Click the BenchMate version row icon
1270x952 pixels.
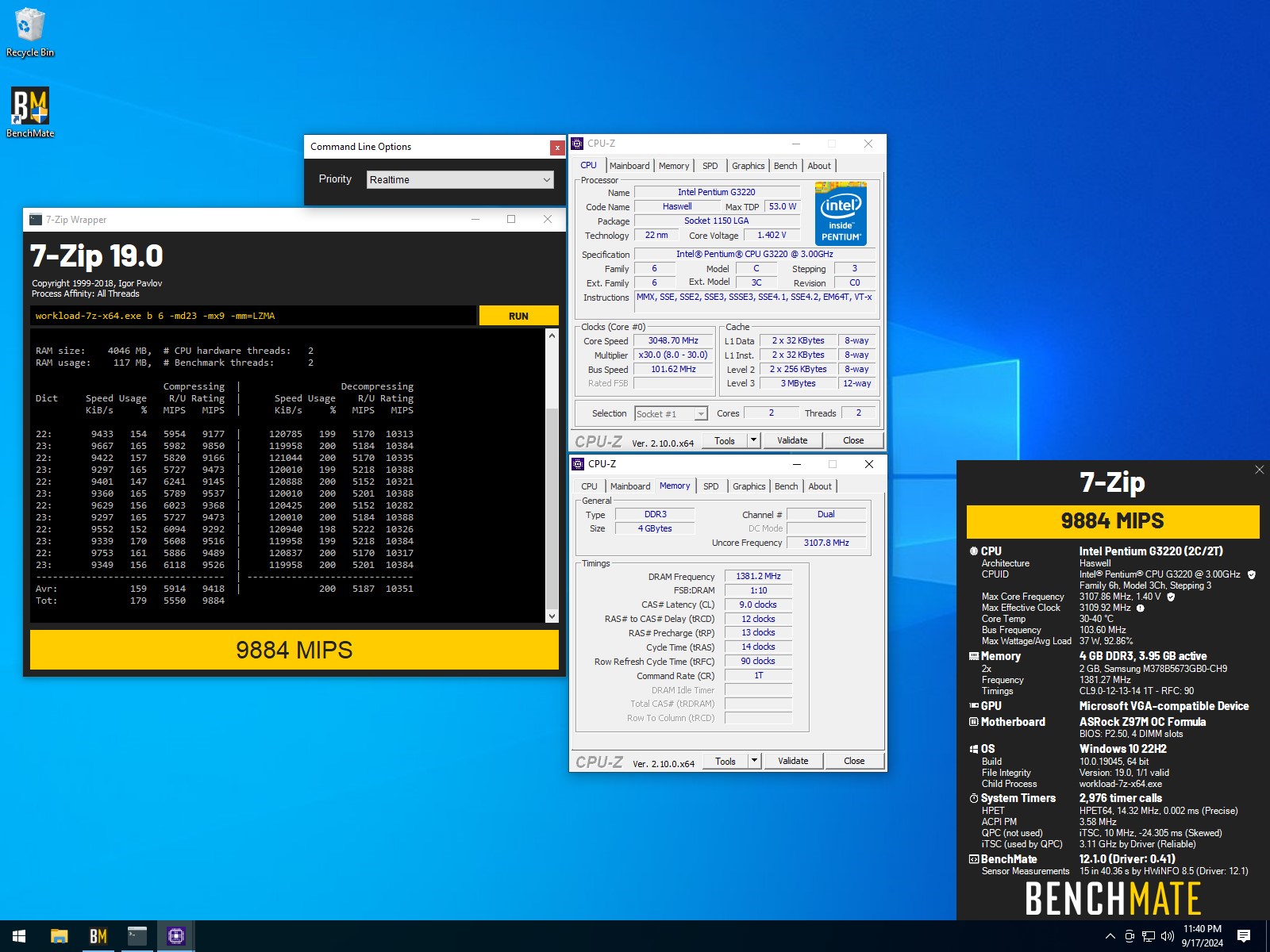973,858
